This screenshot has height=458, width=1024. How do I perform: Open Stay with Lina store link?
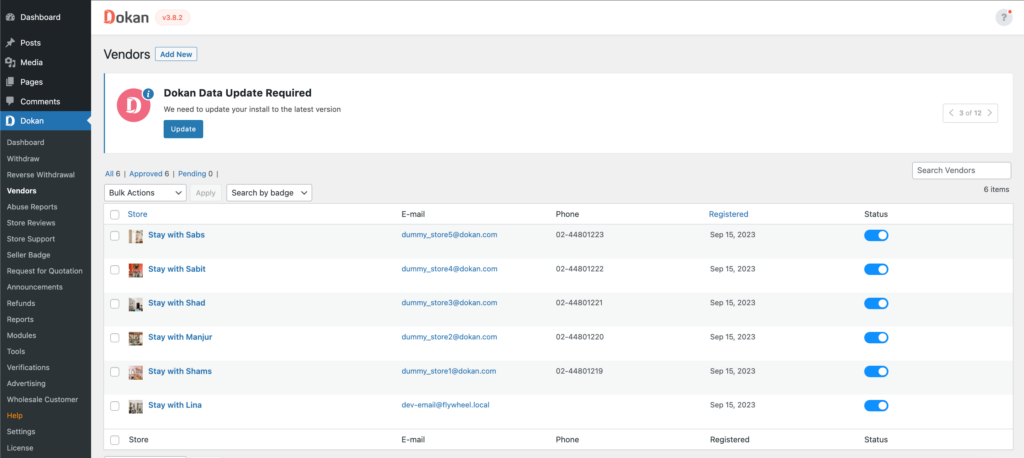point(175,405)
